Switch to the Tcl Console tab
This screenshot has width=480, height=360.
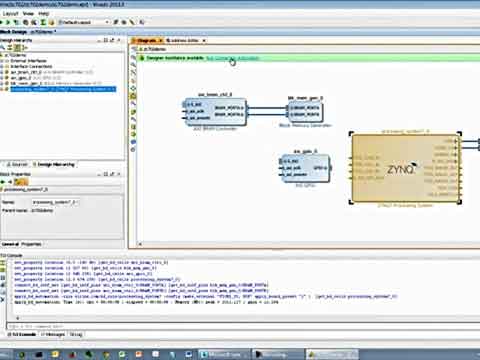tap(22, 334)
